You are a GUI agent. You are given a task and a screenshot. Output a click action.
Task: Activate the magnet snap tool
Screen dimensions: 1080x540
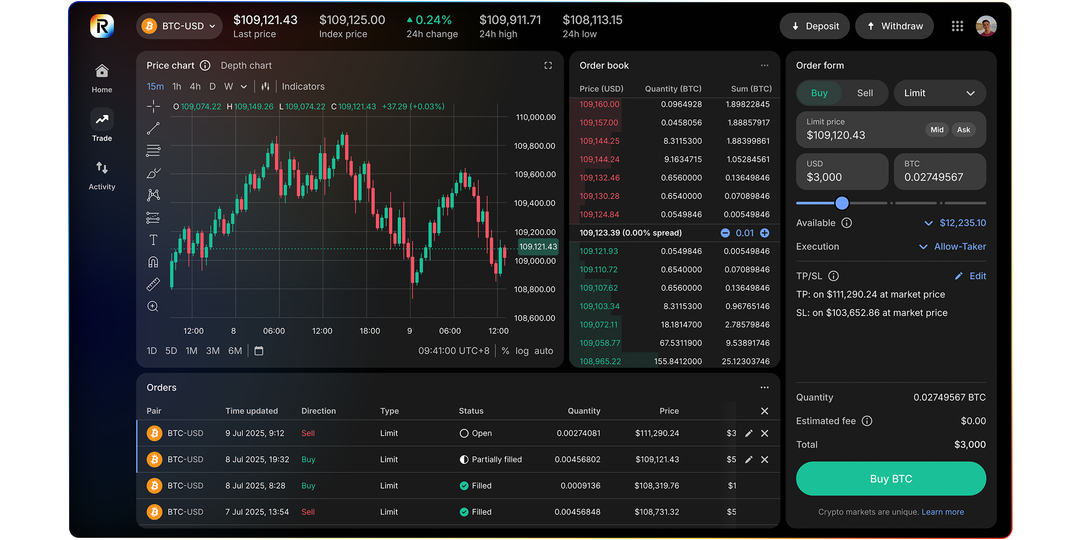(x=153, y=262)
